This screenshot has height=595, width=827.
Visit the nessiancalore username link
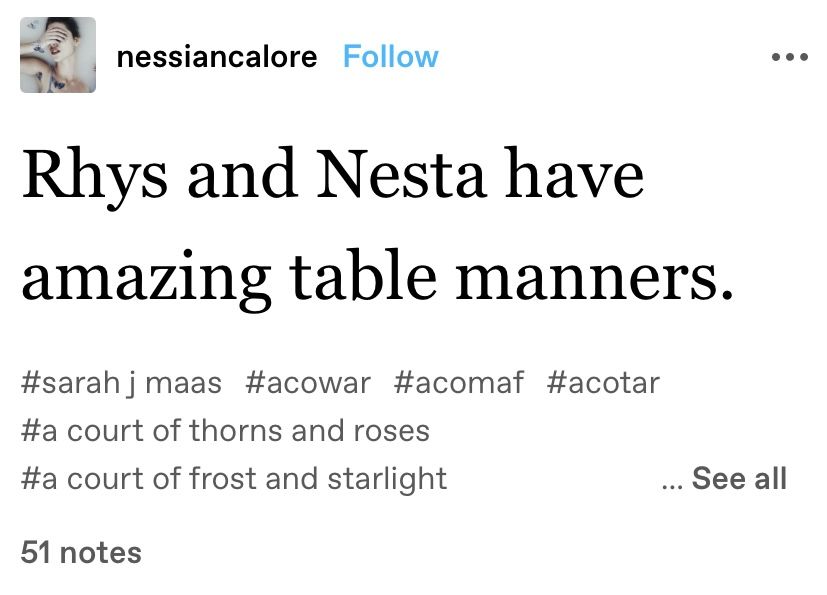(217, 57)
